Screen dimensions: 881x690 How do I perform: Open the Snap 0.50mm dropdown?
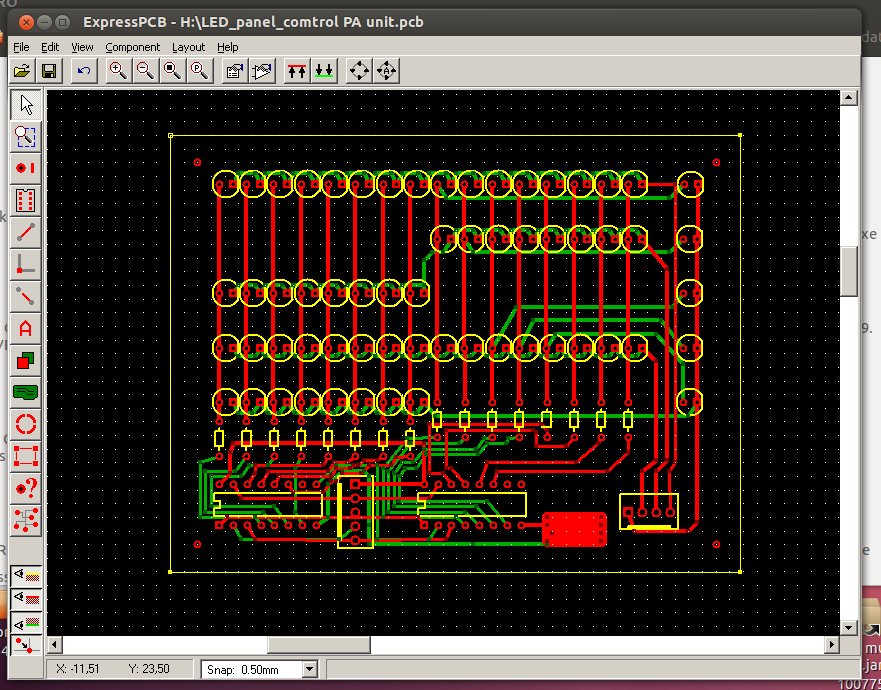click(308, 669)
